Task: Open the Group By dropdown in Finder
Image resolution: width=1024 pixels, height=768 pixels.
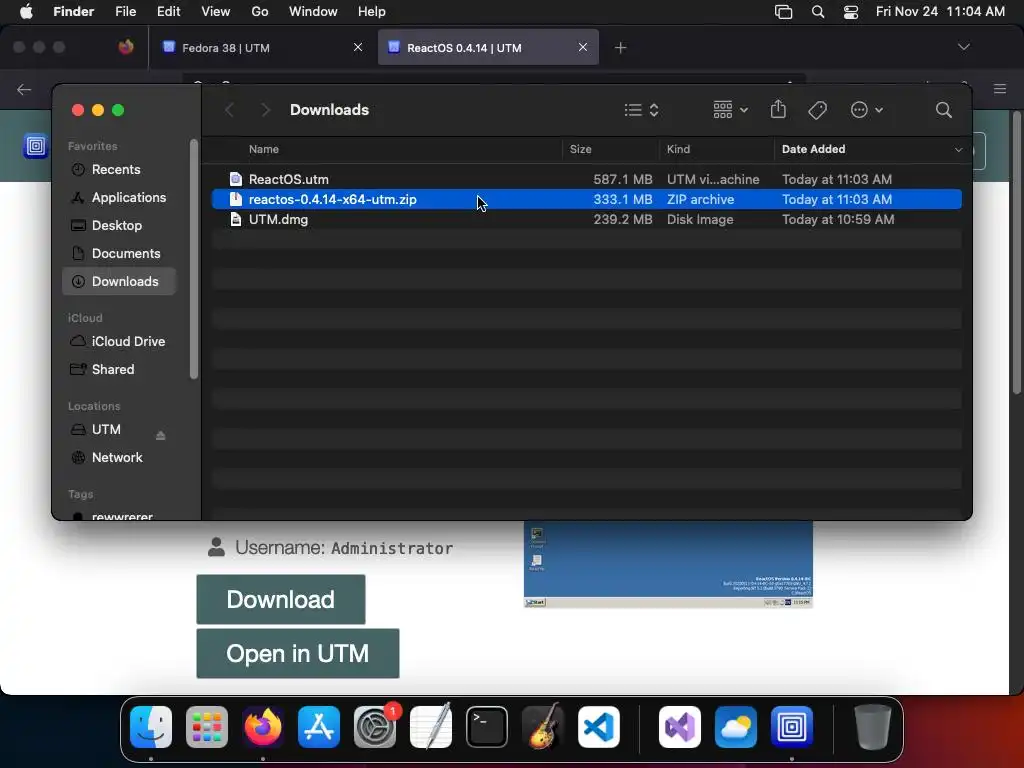Action: (x=730, y=110)
